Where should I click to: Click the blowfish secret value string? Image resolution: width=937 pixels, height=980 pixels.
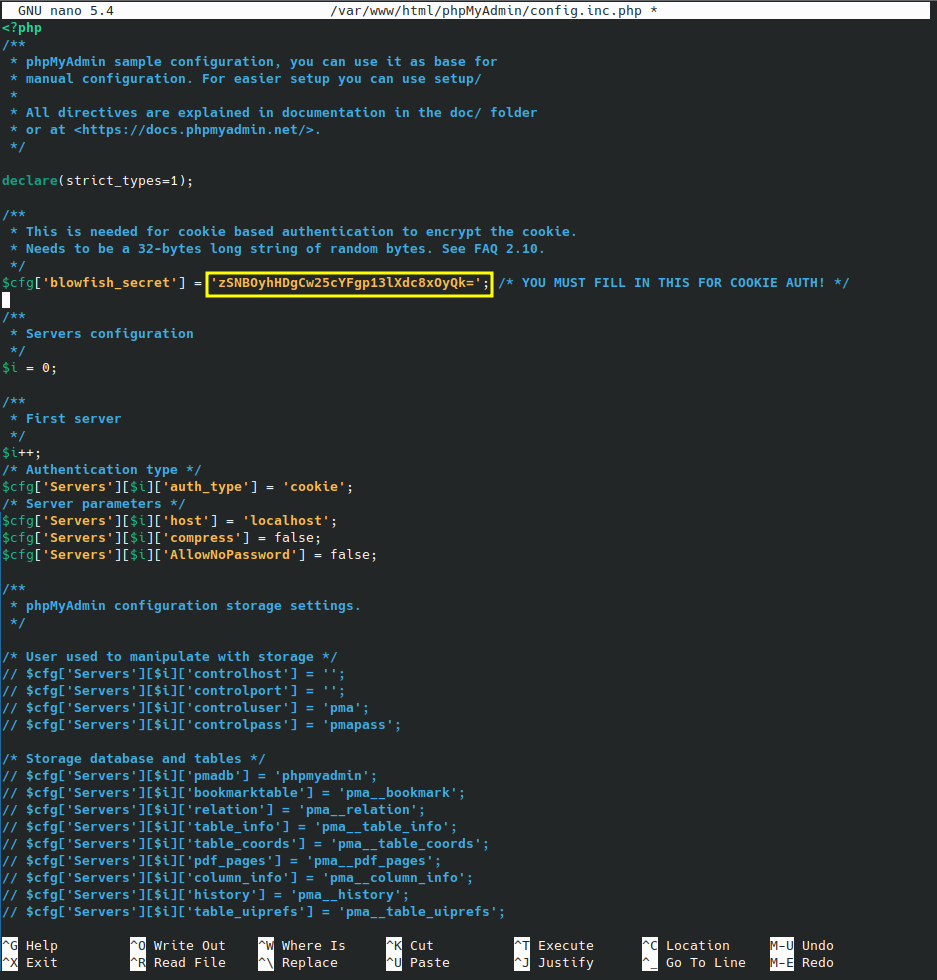pyautogui.click(x=346, y=282)
